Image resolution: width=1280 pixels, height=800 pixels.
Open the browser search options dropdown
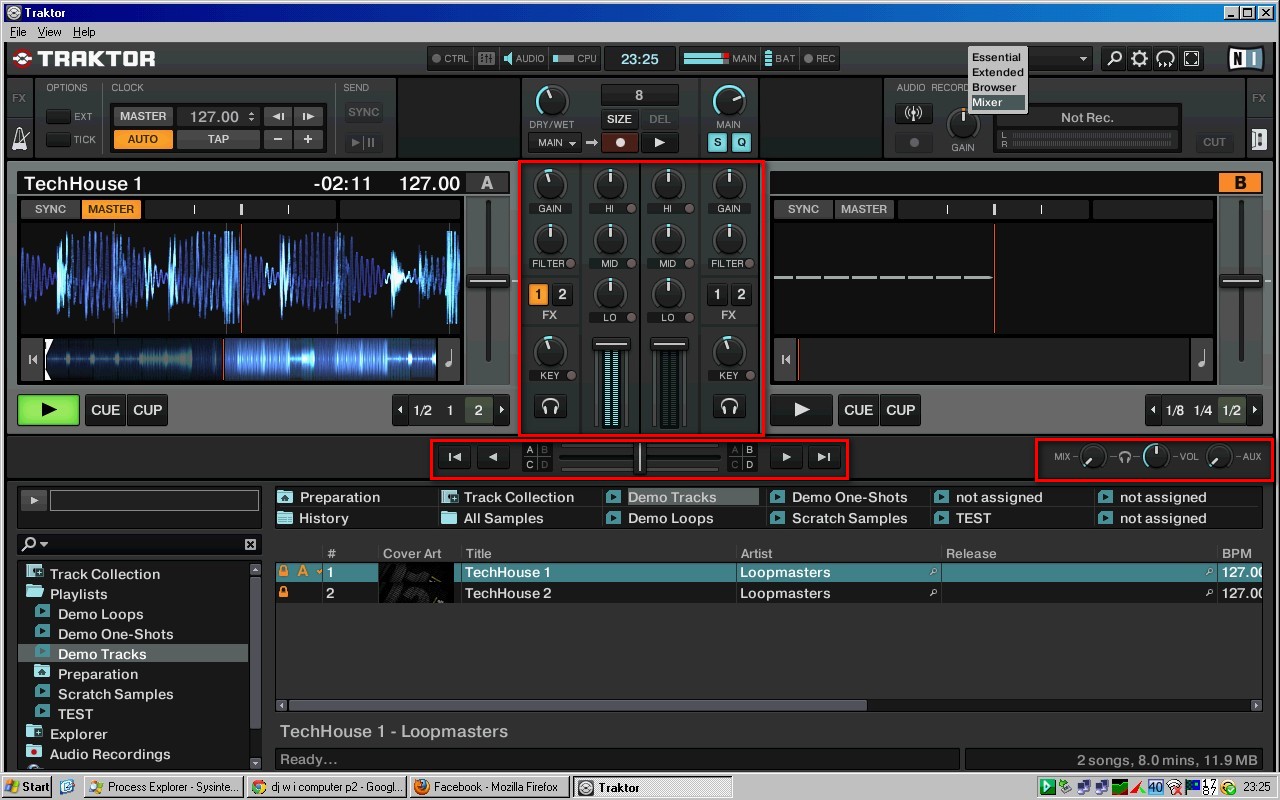point(36,544)
